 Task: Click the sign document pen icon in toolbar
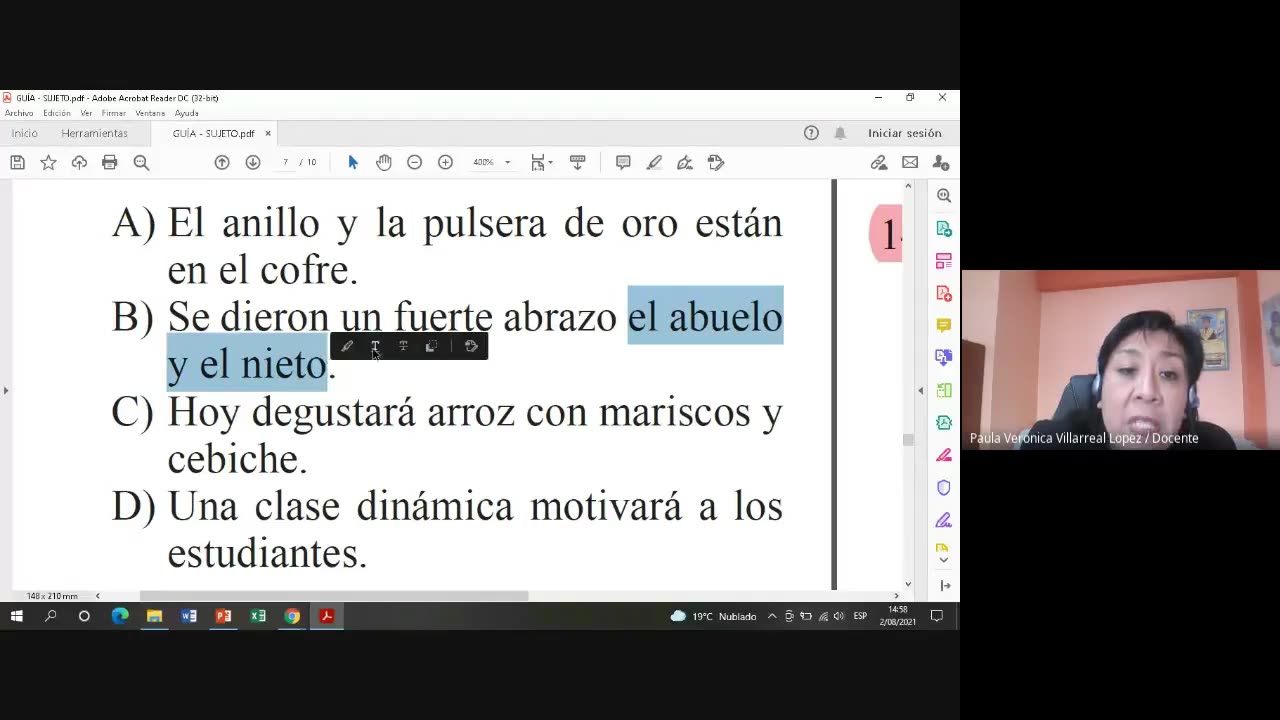tap(685, 162)
